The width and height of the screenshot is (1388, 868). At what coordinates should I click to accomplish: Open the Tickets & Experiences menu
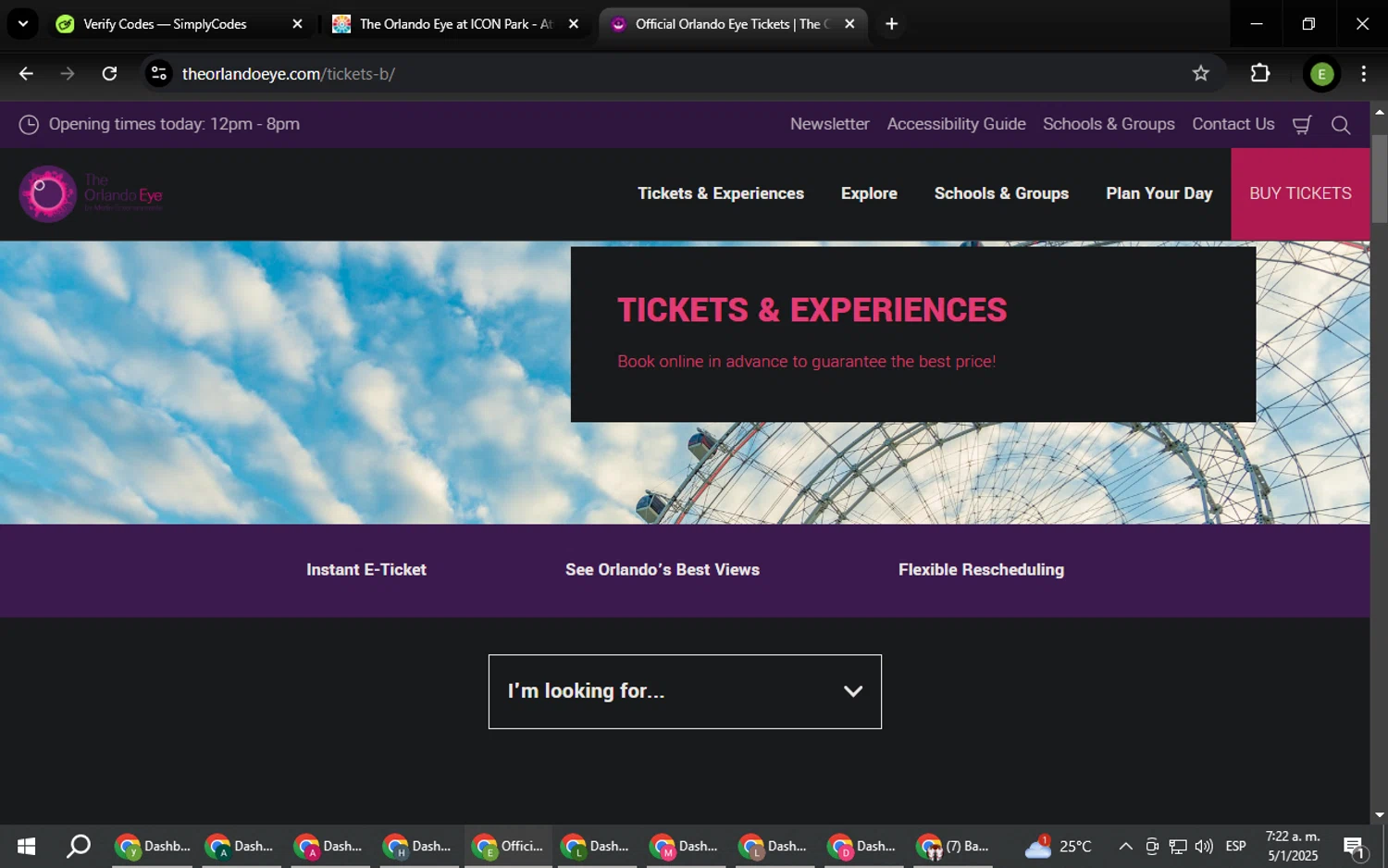tap(721, 193)
